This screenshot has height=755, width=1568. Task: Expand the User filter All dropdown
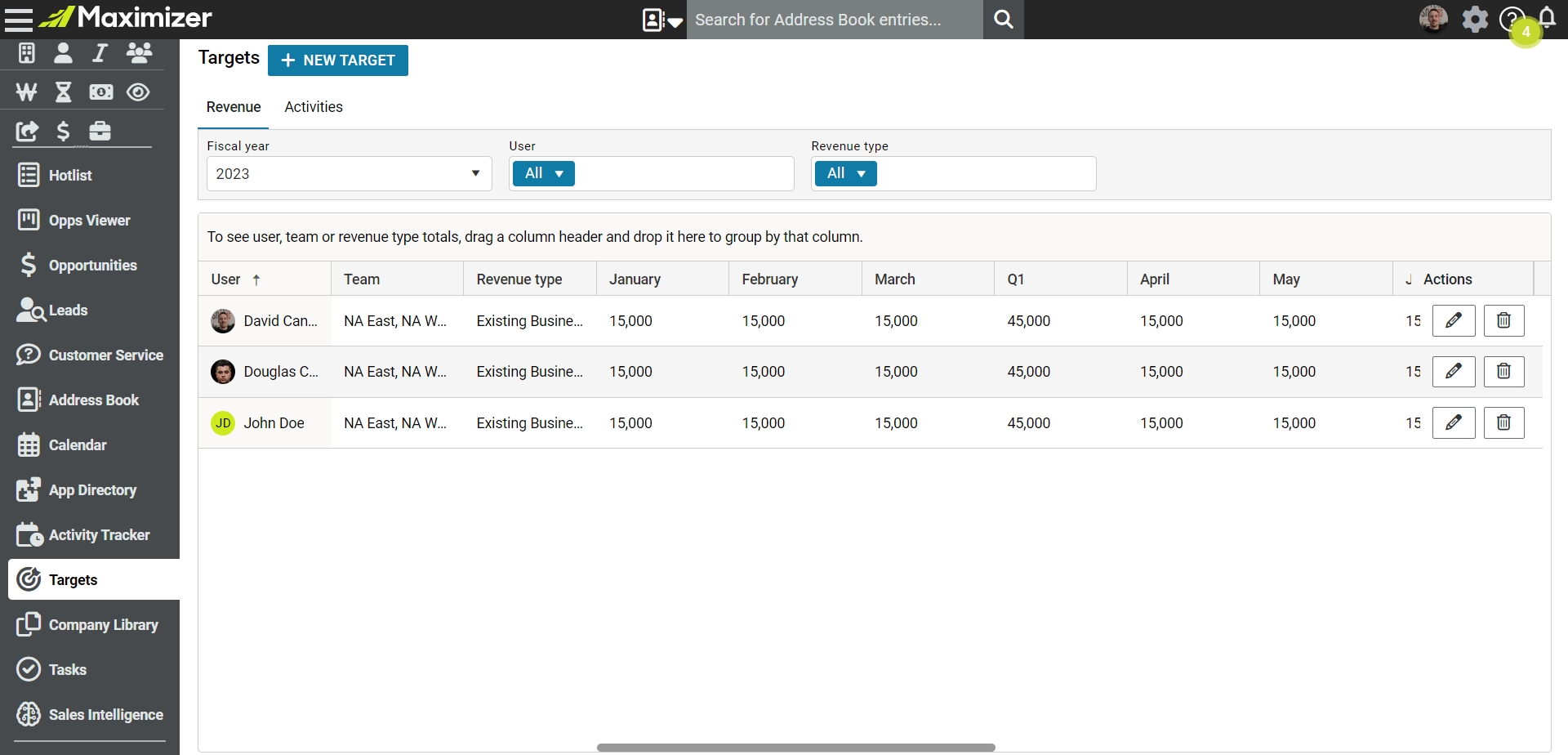(x=544, y=173)
